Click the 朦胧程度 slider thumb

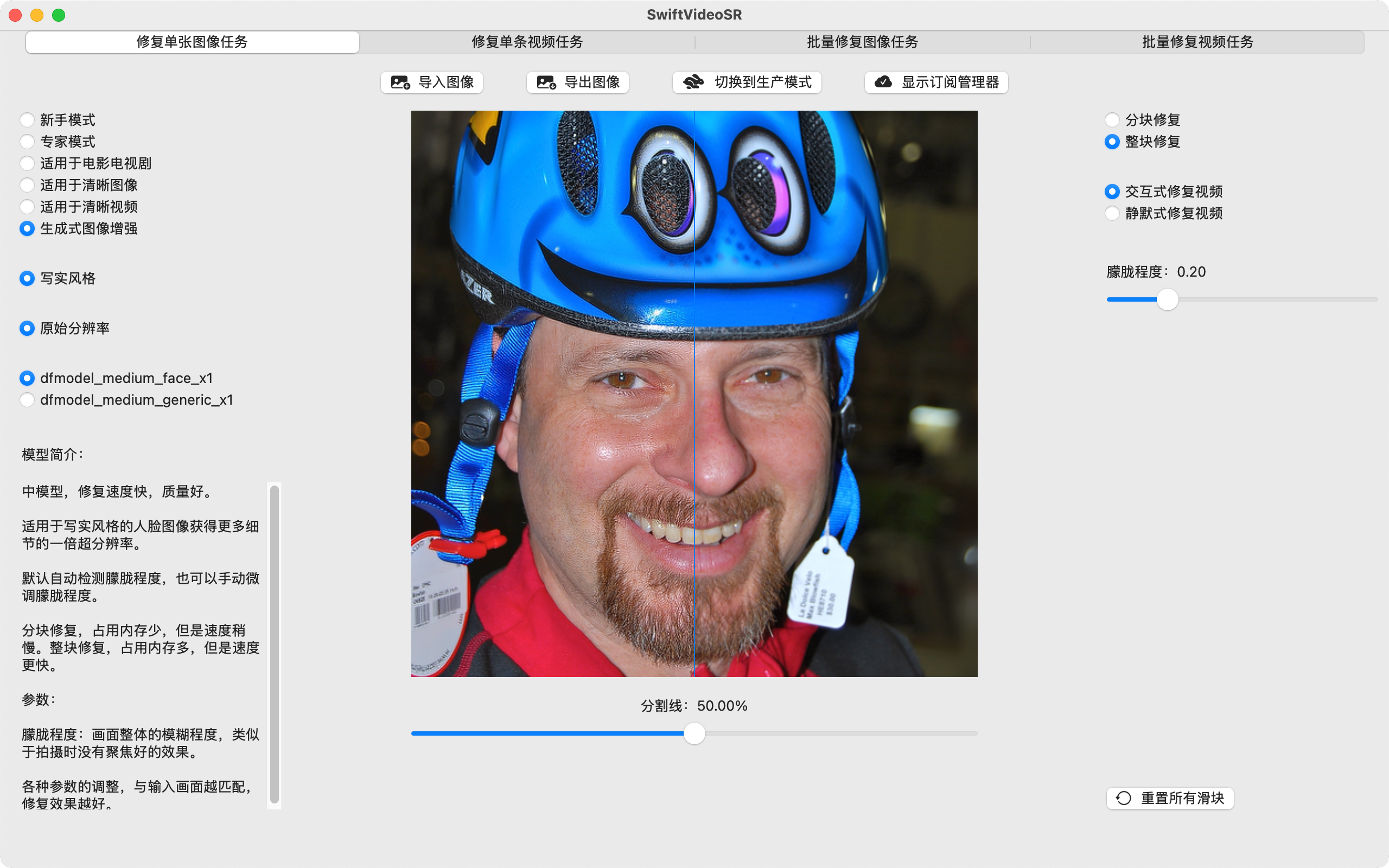click(1167, 299)
